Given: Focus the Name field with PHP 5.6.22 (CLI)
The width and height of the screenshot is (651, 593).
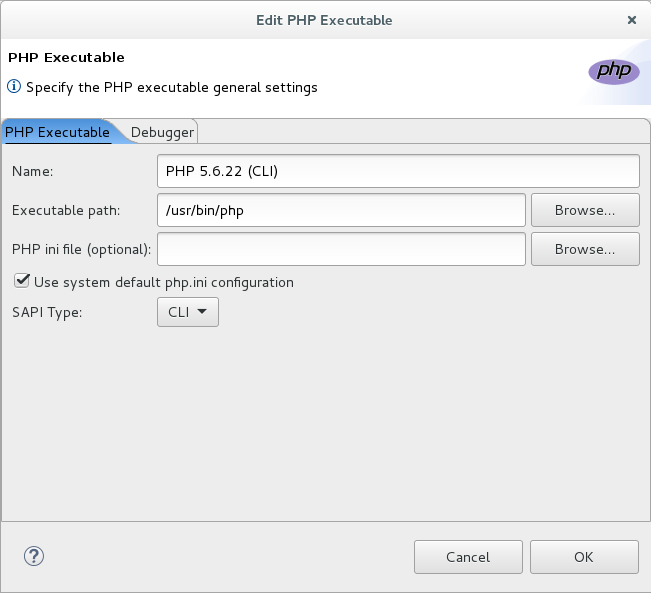Looking at the screenshot, I should point(398,171).
